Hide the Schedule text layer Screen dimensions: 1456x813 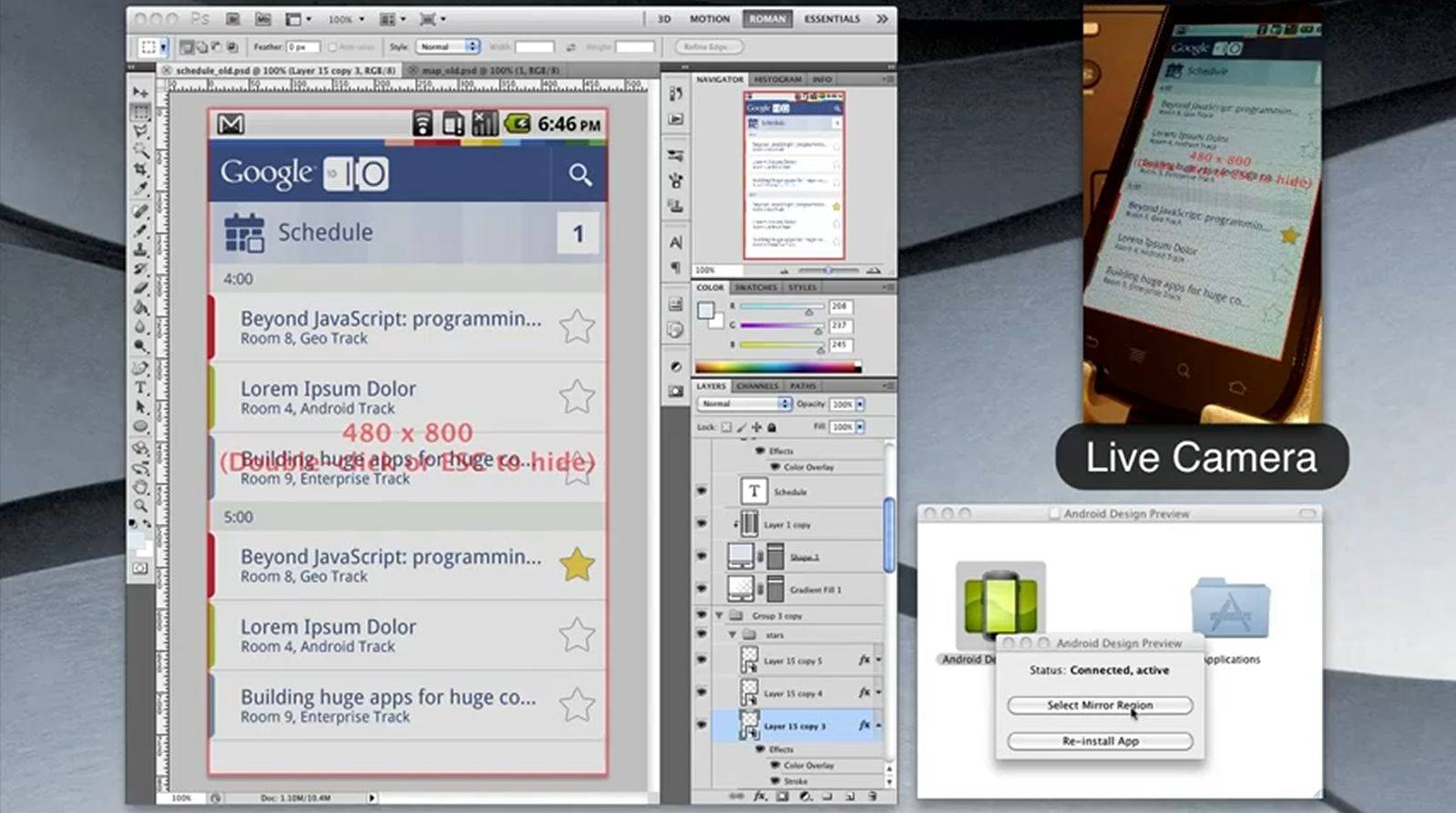coord(702,491)
